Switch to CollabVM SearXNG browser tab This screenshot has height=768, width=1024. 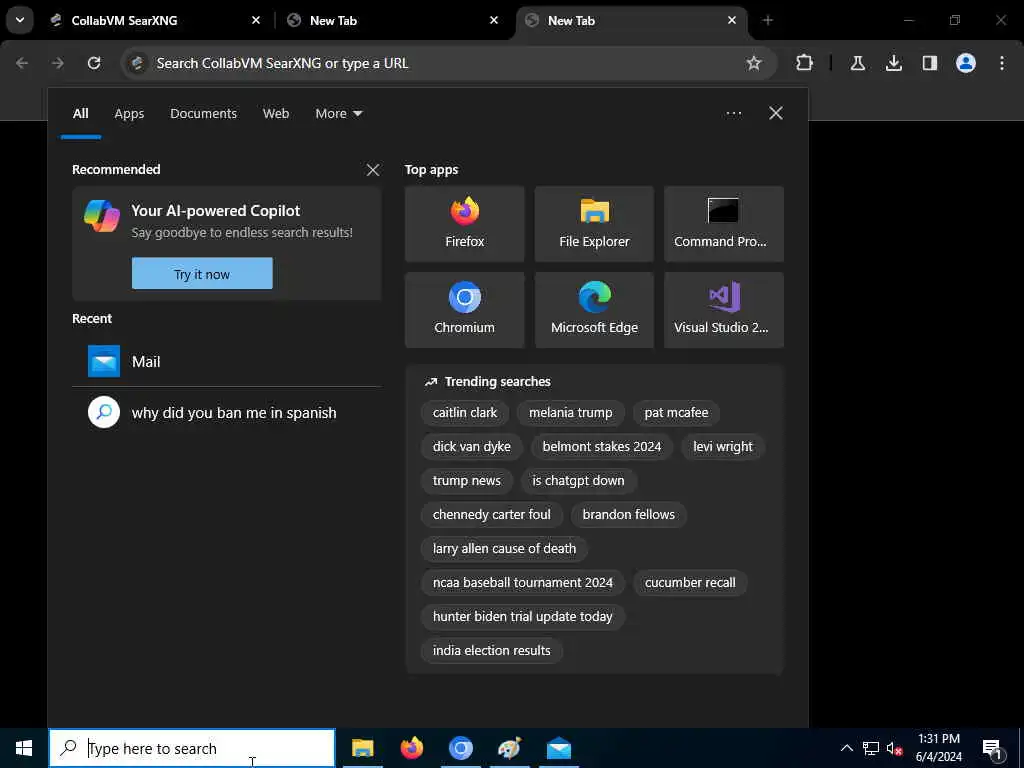(154, 20)
